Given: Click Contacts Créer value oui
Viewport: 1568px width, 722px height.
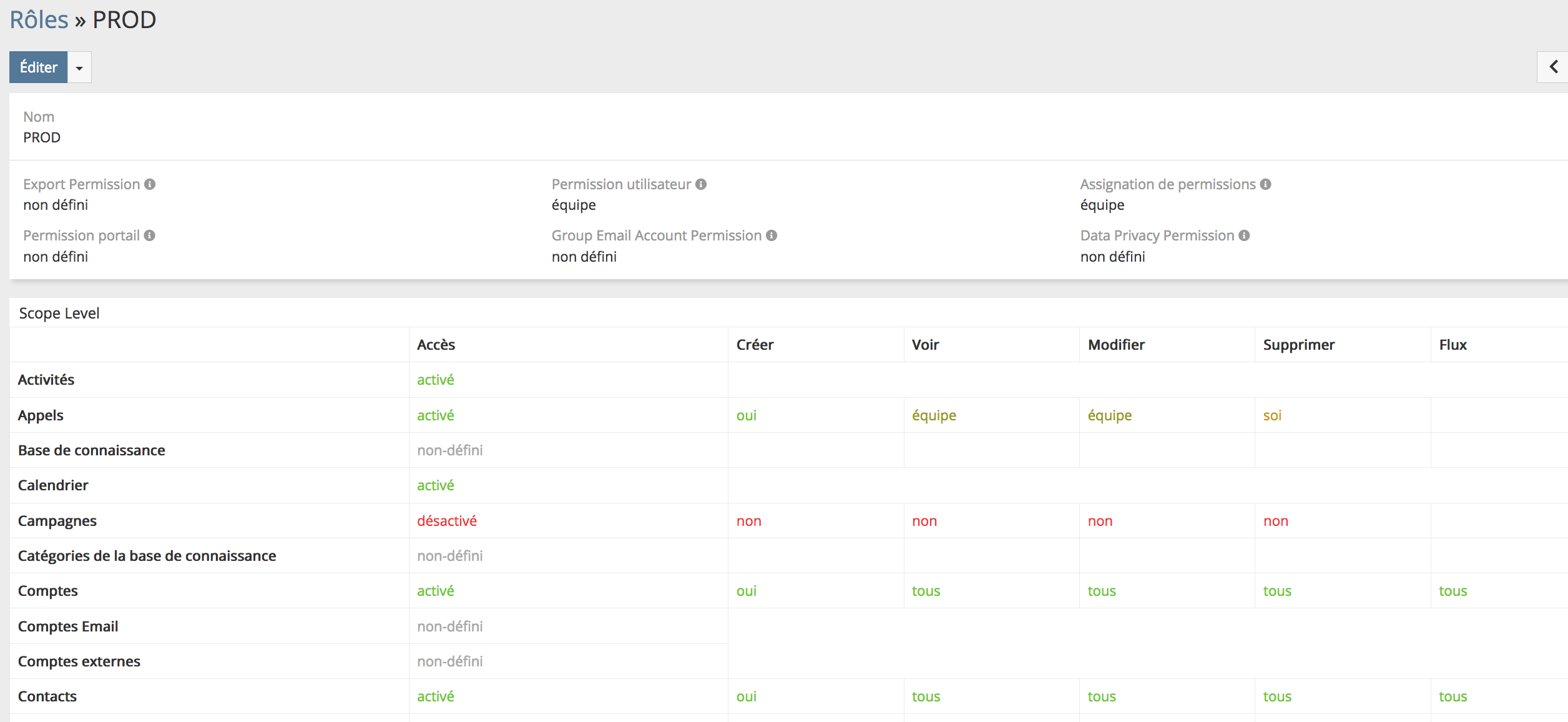Looking at the screenshot, I should point(746,696).
